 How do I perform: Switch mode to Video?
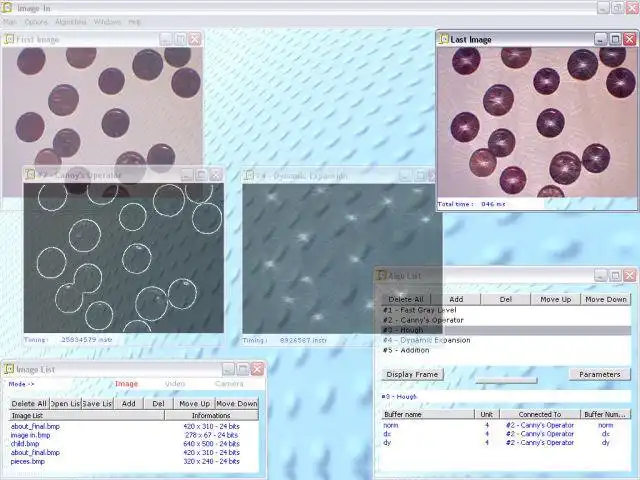pyautogui.click(x=175, y=384)
